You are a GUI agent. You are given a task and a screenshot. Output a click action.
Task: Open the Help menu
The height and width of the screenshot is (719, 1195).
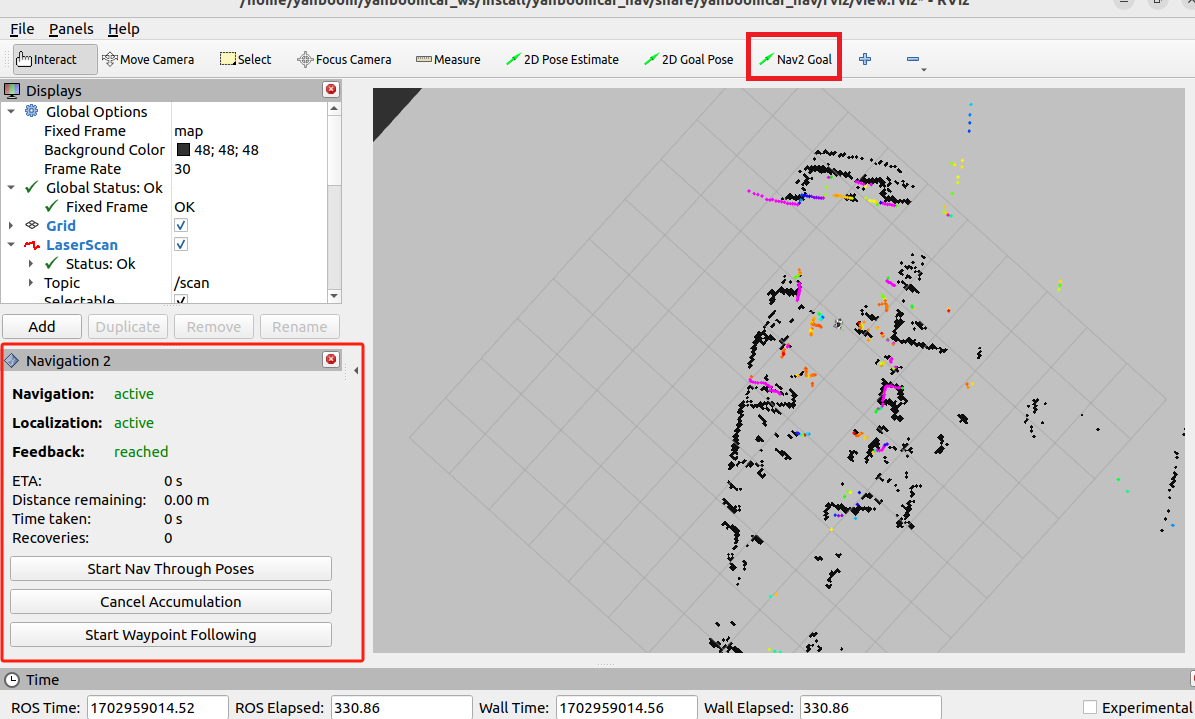click(x=123, y=29)
